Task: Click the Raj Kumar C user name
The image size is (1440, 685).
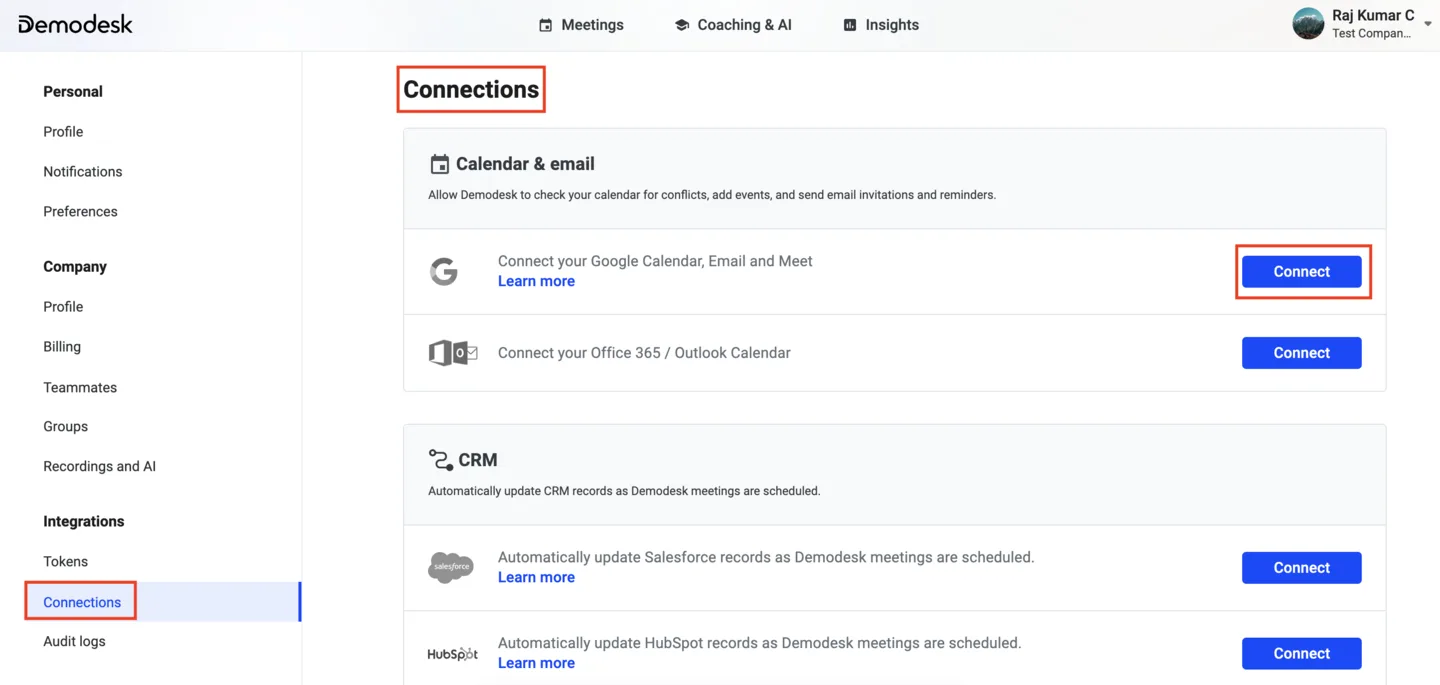Action: point(1373,15)
